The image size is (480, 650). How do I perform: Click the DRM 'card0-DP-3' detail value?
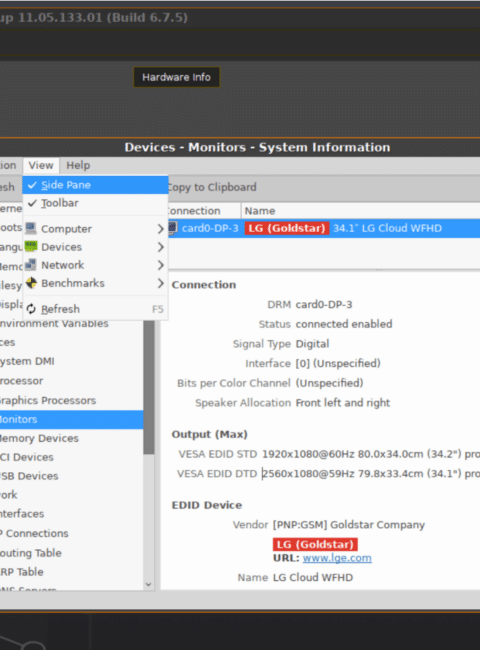[x=324, y=304]
